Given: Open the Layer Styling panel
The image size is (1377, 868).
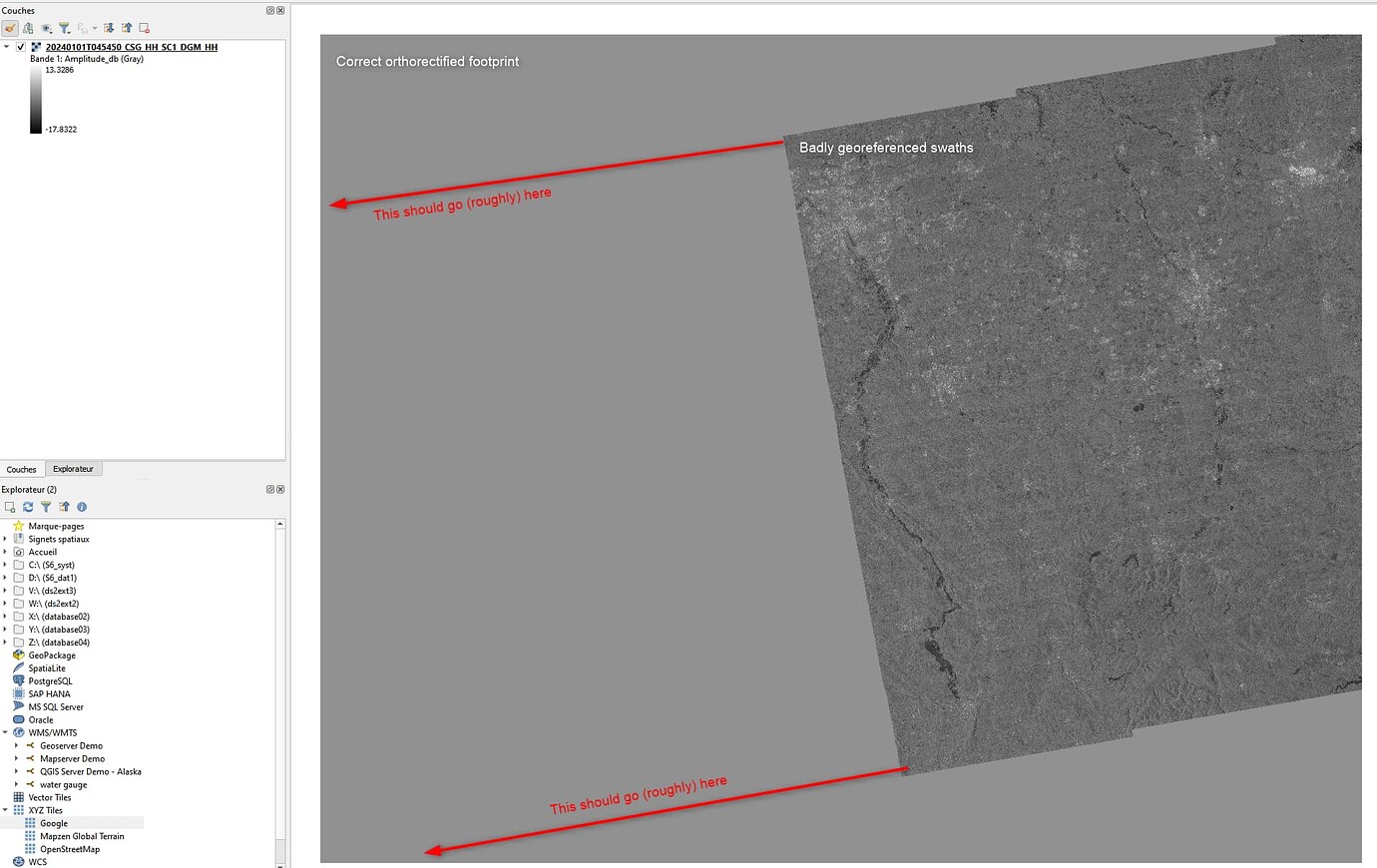Looking at the screenshot, I should (9, 28).
